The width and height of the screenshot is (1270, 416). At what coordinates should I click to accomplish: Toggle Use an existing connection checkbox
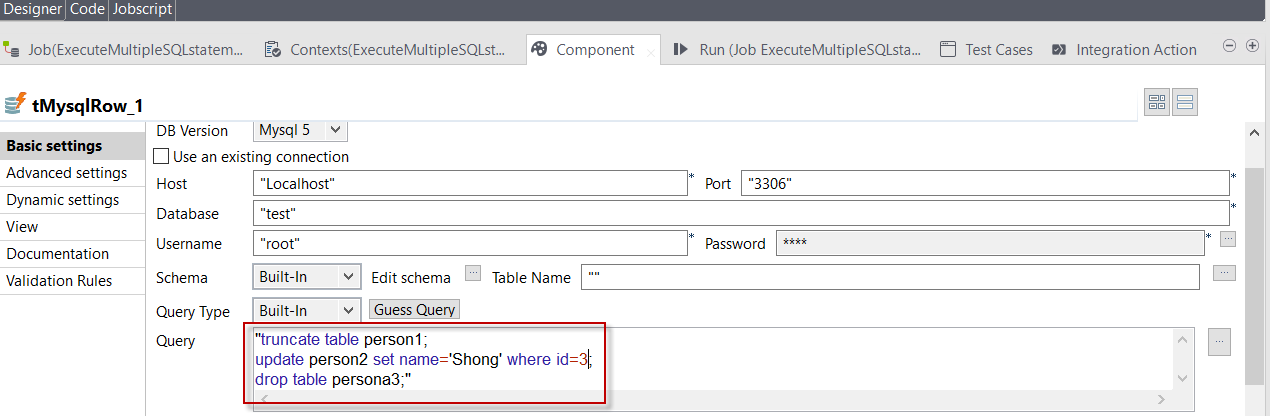[x=160, y=156]
